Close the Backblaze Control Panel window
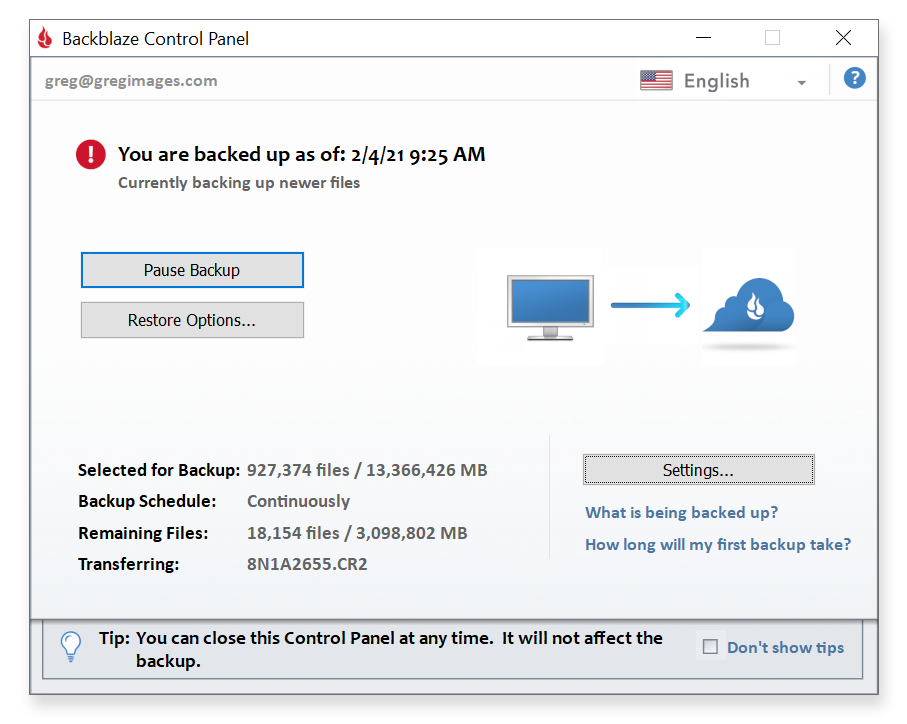This screenshot has height=724, width=907. [843, 38]
